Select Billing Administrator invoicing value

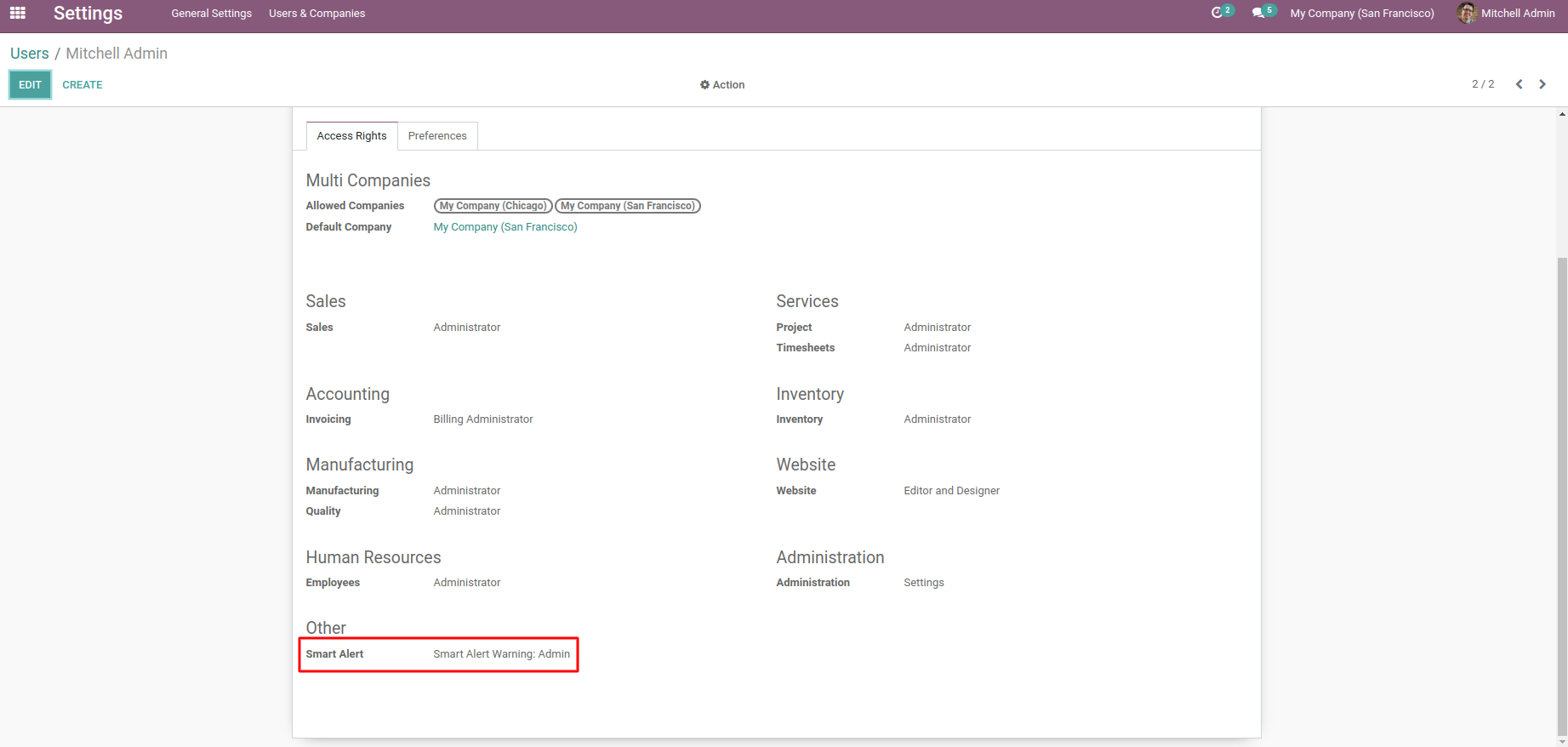click(x=483, y=419)
